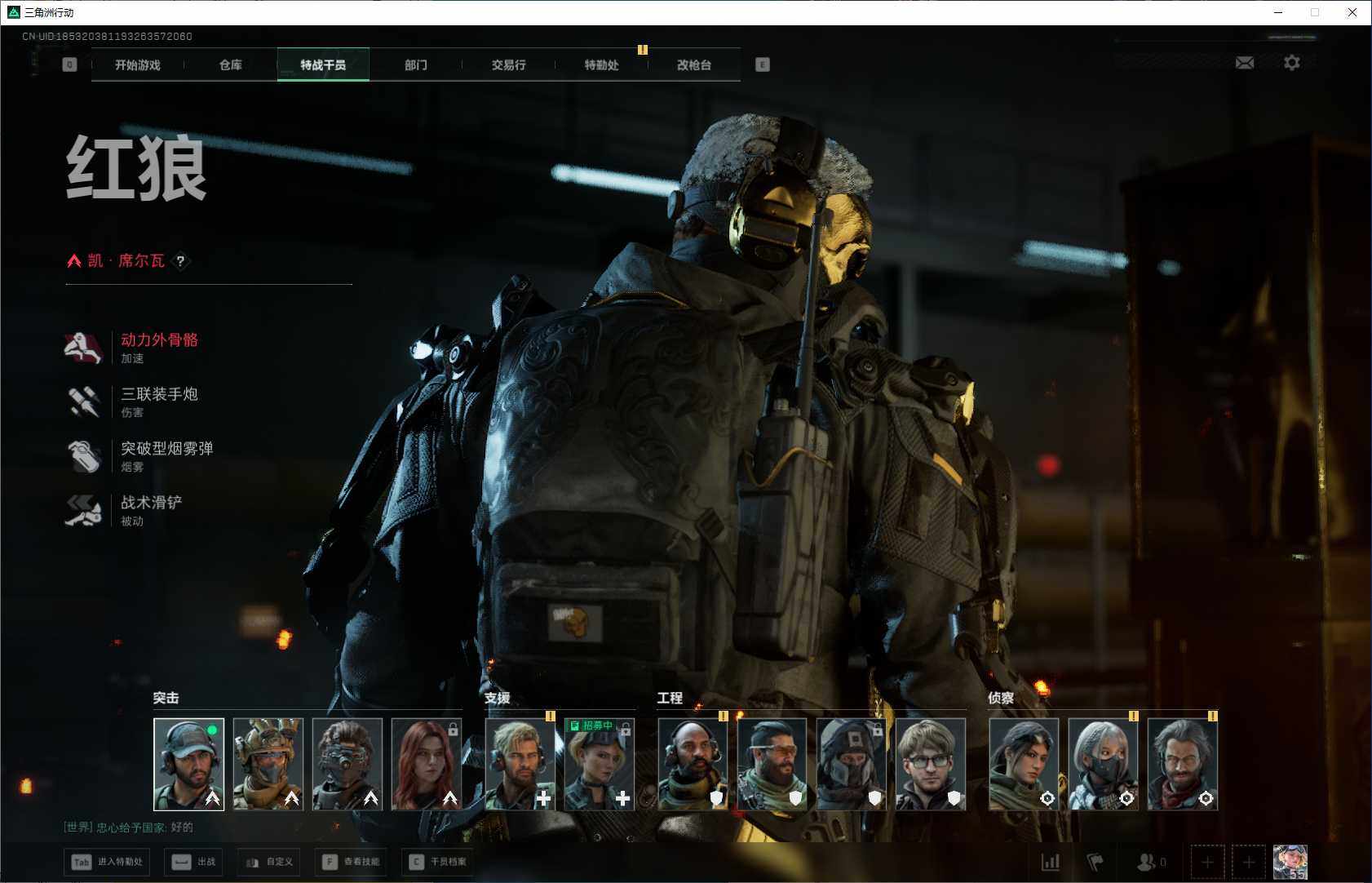Click the 动力外骨骼 skill icon

[82, 348]
